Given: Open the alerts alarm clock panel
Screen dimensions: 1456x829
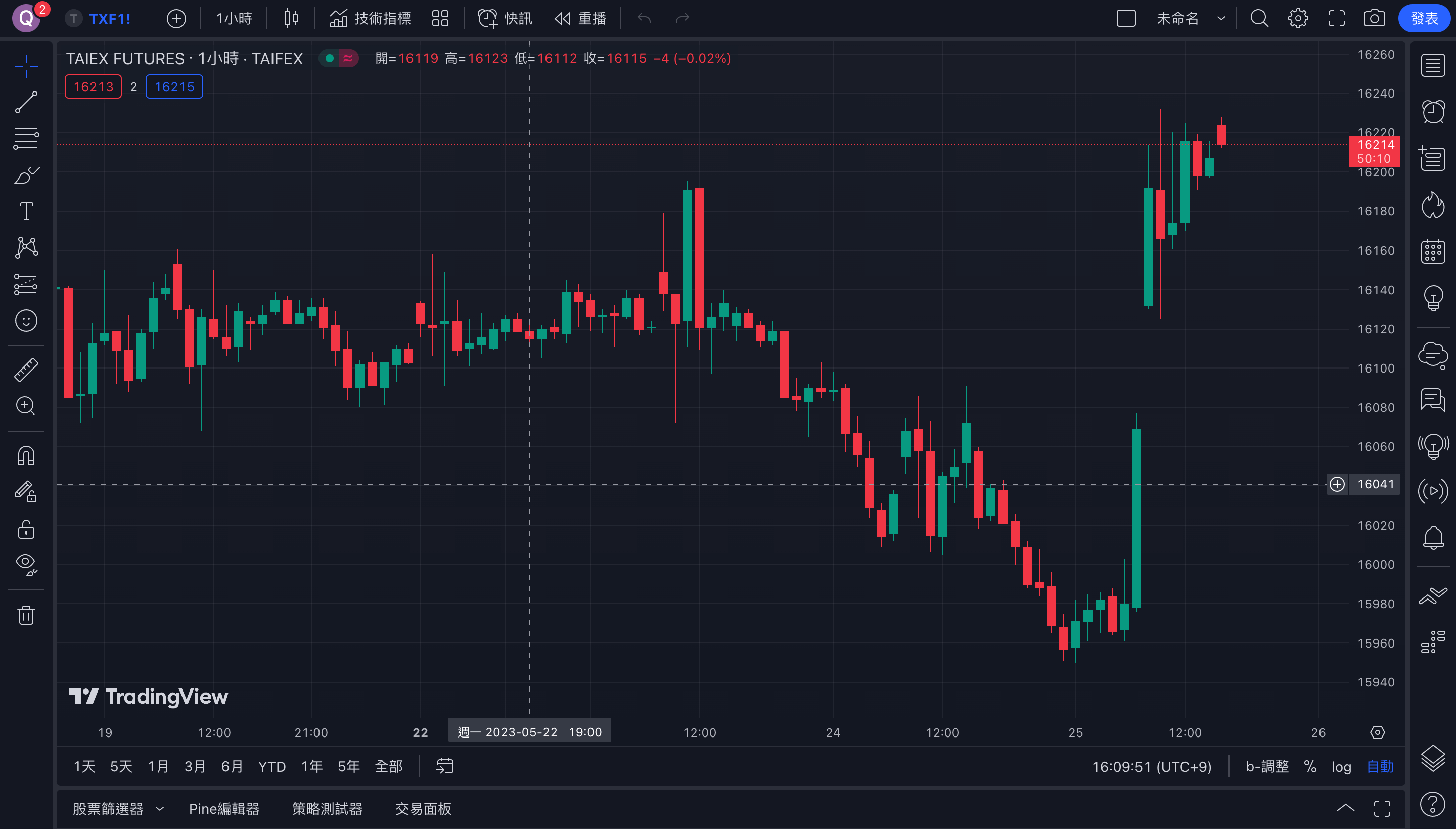Looking at the screenshot, I should (1433, 112).
